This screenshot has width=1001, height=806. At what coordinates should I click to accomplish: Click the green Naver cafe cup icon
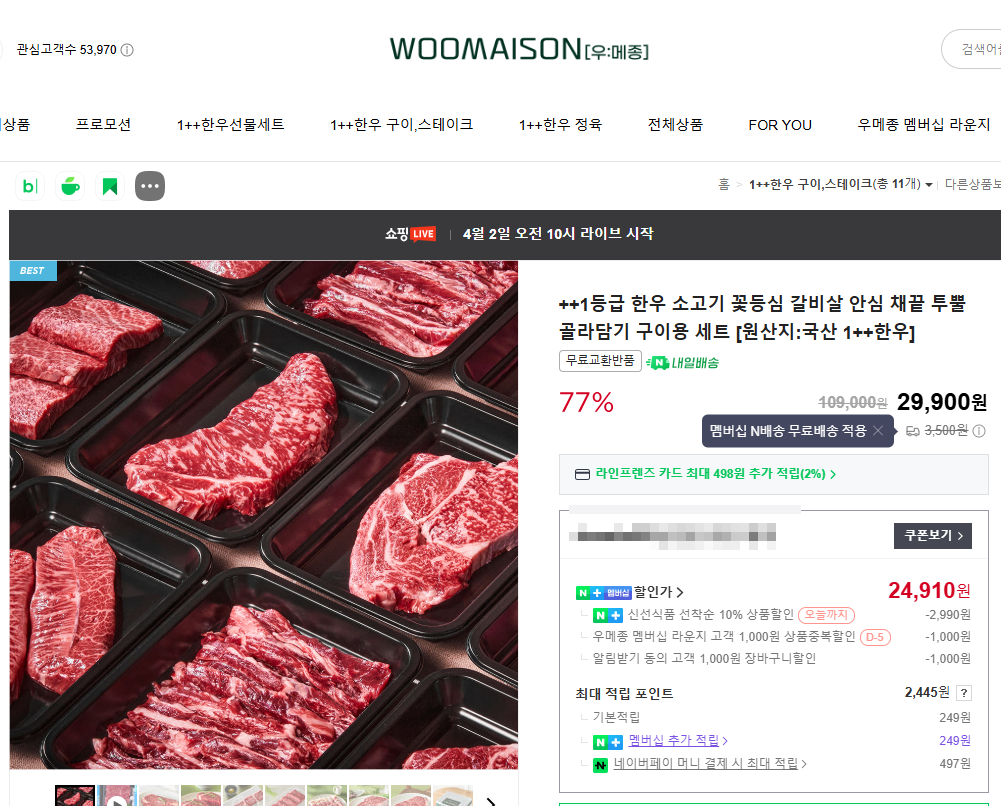[70, 186]
